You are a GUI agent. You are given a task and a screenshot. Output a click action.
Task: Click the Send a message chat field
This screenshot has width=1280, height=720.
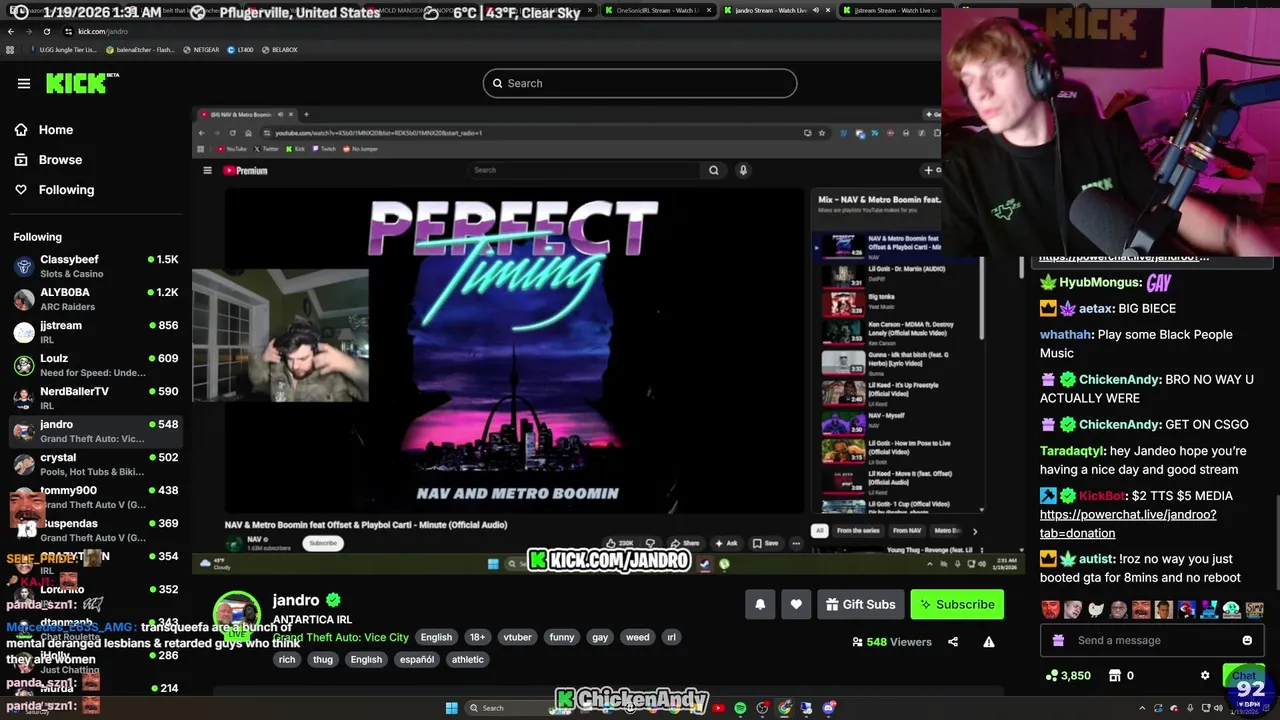click(1153, 640)
